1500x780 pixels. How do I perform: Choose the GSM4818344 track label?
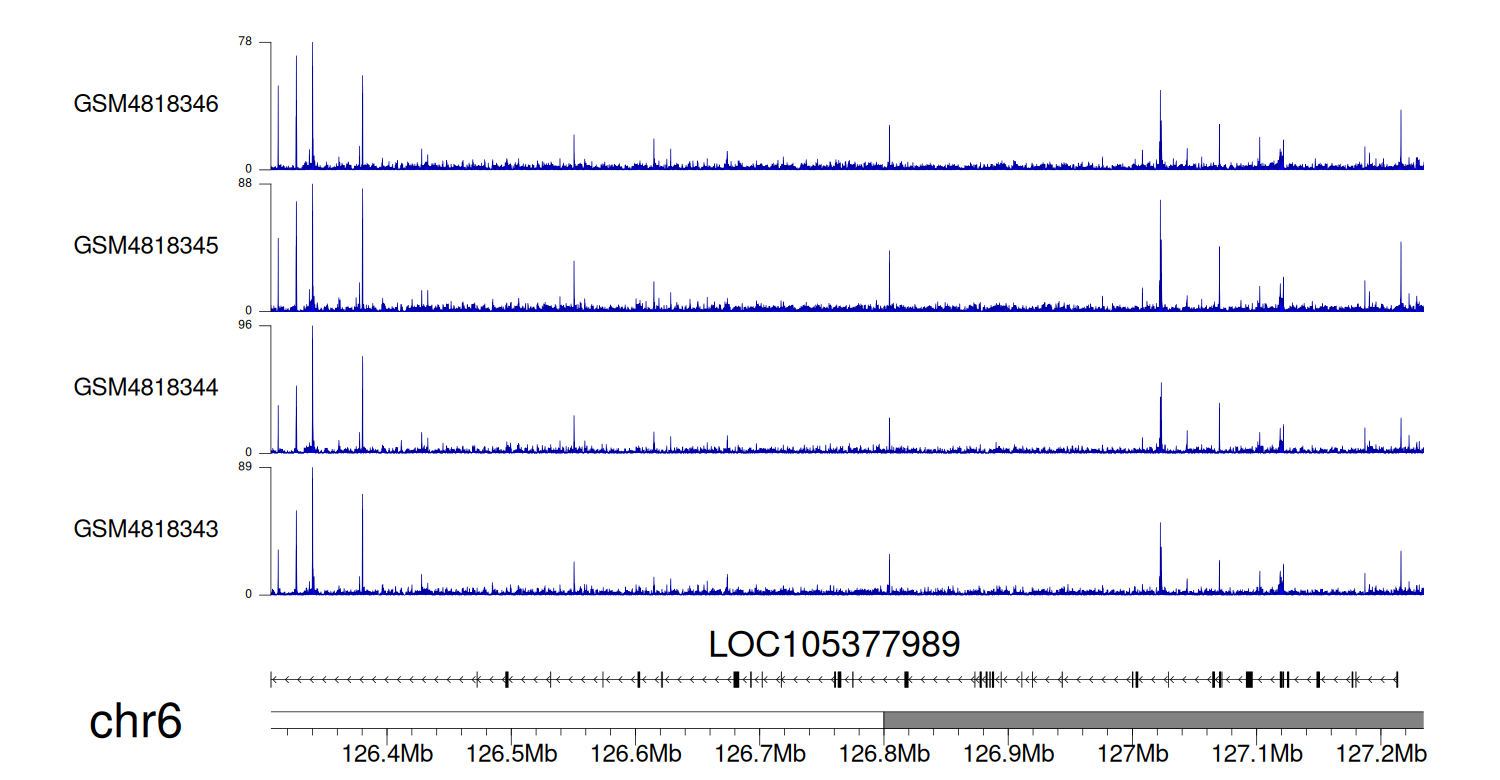pos(146,387)
